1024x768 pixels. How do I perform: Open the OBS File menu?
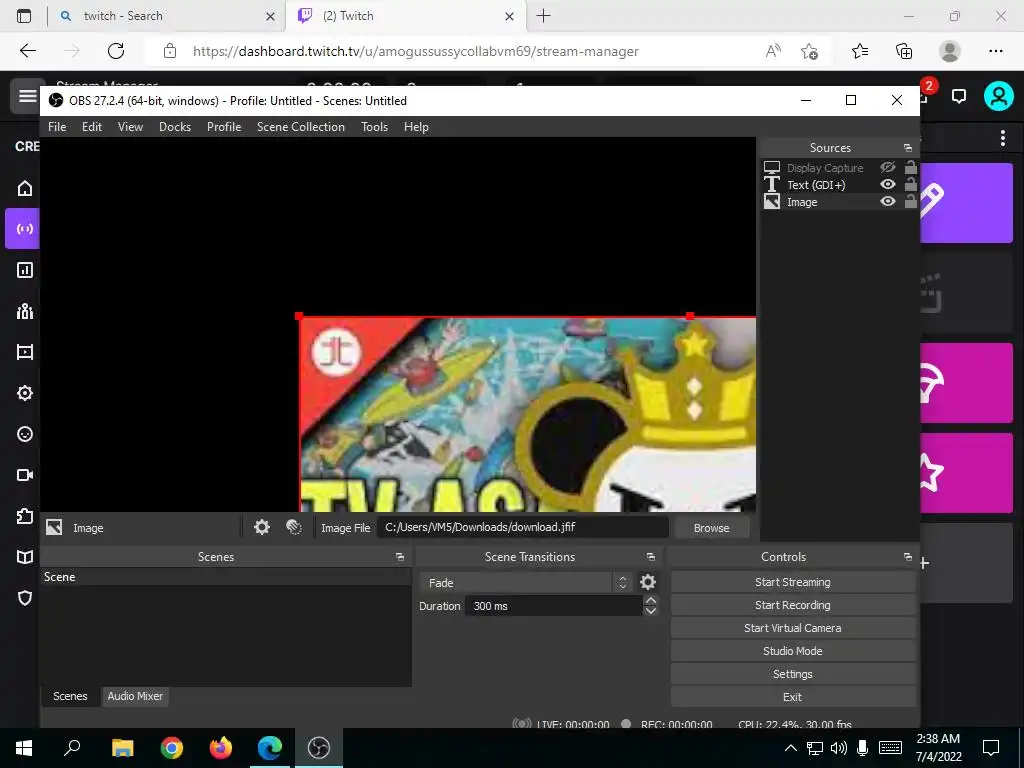(57, 127)
